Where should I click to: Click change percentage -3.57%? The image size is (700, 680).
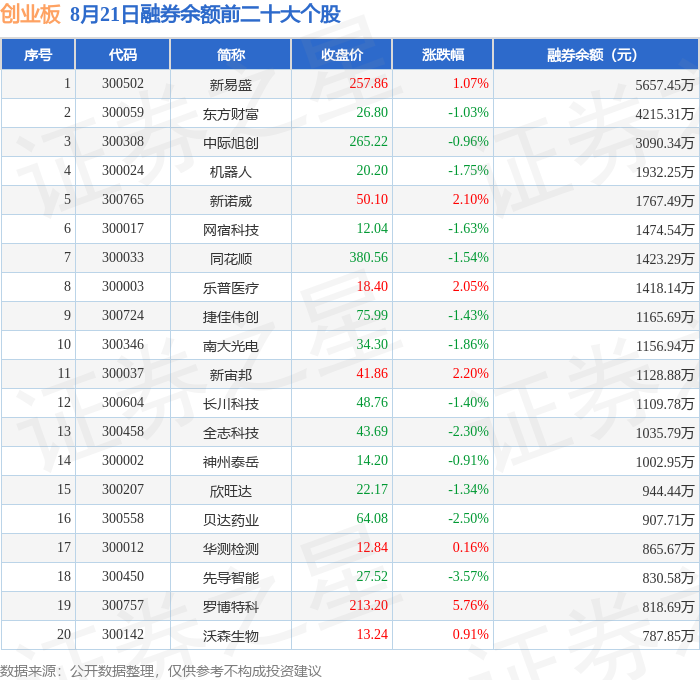pyautogui.click(x=468, y=577)
